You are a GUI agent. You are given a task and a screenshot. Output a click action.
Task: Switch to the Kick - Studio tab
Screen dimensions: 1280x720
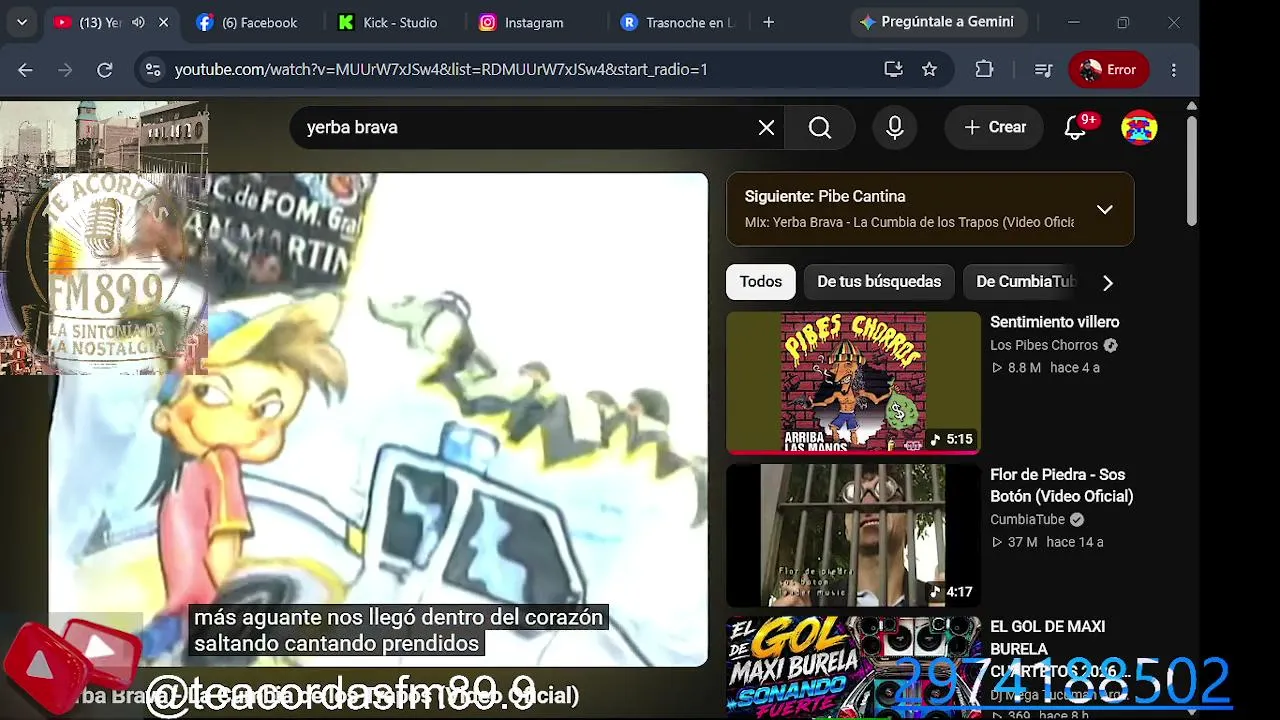[x=389, y=22]
